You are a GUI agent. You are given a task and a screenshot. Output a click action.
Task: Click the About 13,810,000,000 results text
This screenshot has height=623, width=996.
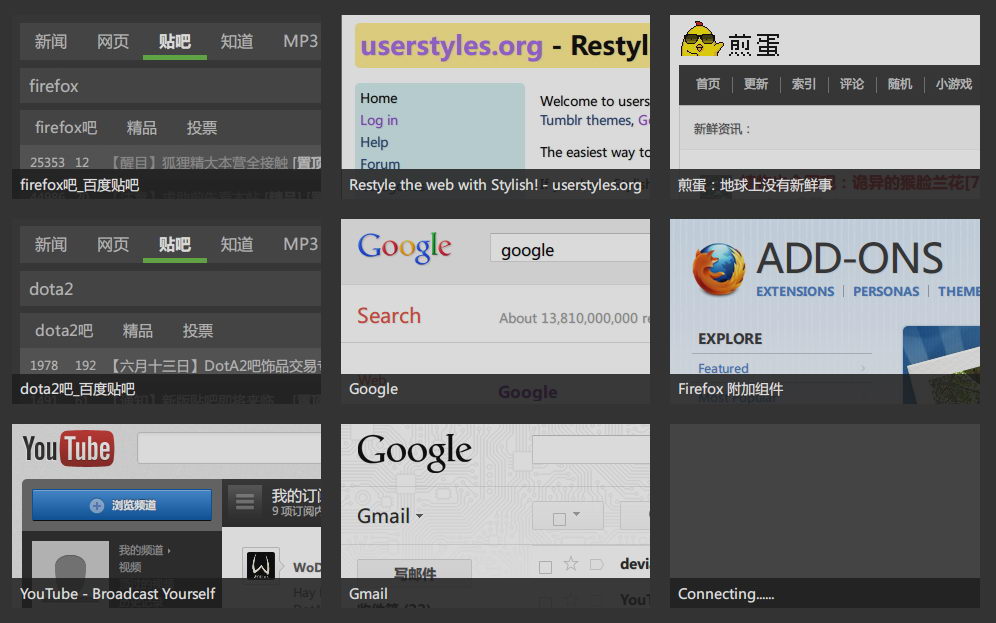574,318
